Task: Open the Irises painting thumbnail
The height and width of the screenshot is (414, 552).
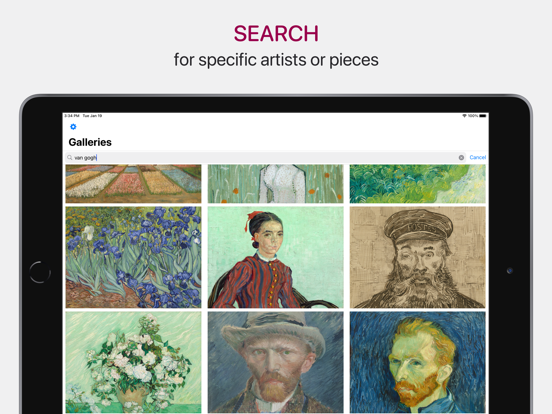Action: tap(133, 257)
